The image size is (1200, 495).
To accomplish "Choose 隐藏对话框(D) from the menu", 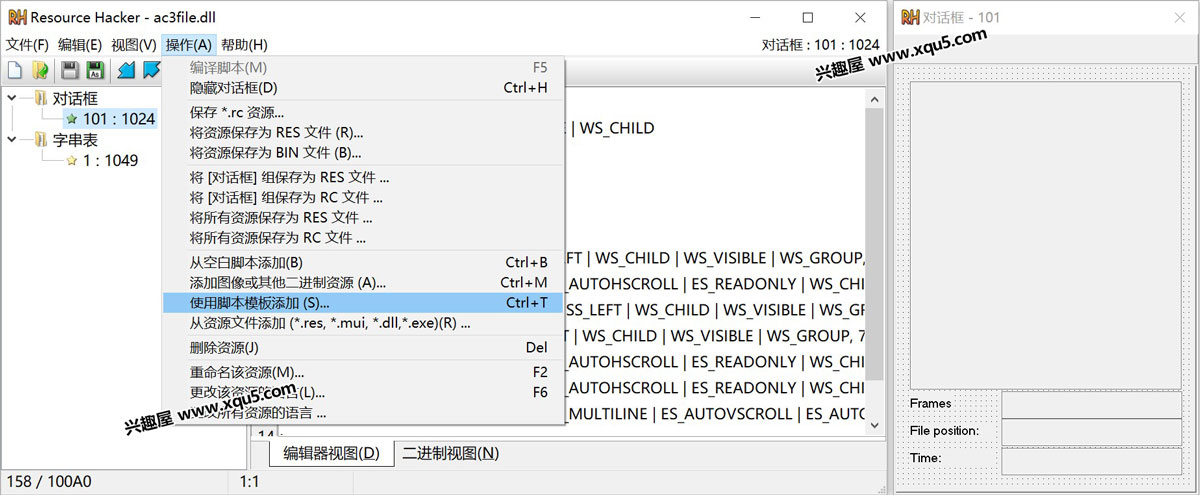I will coord(364,87).
